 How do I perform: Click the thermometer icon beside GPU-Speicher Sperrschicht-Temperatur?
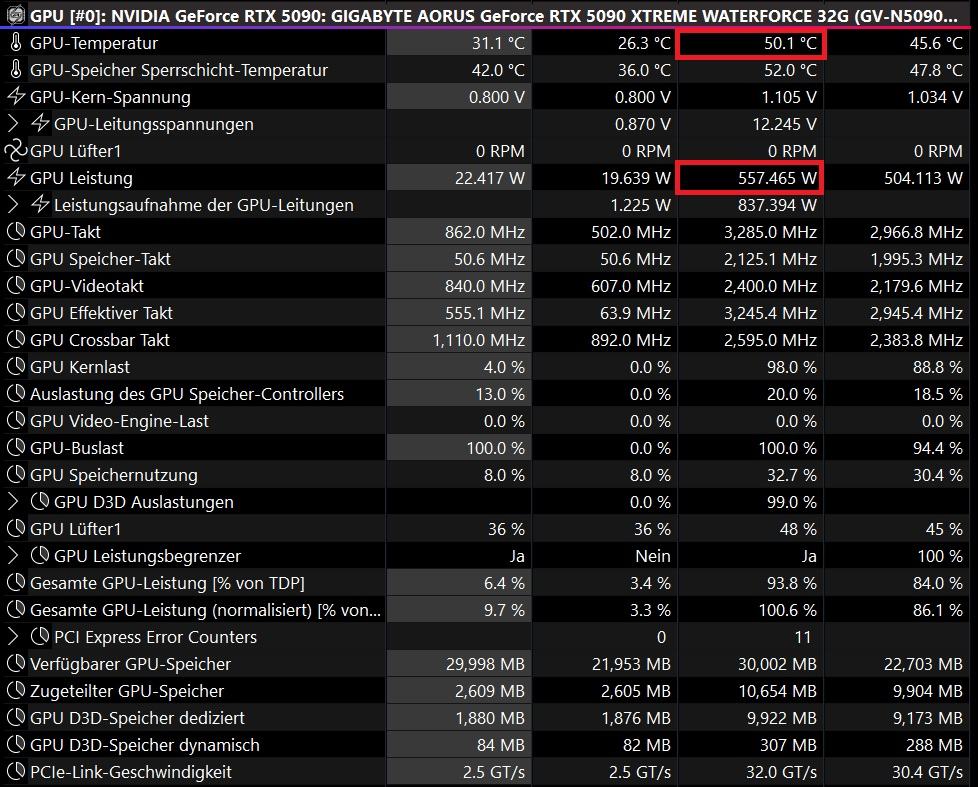click(15, 71)
